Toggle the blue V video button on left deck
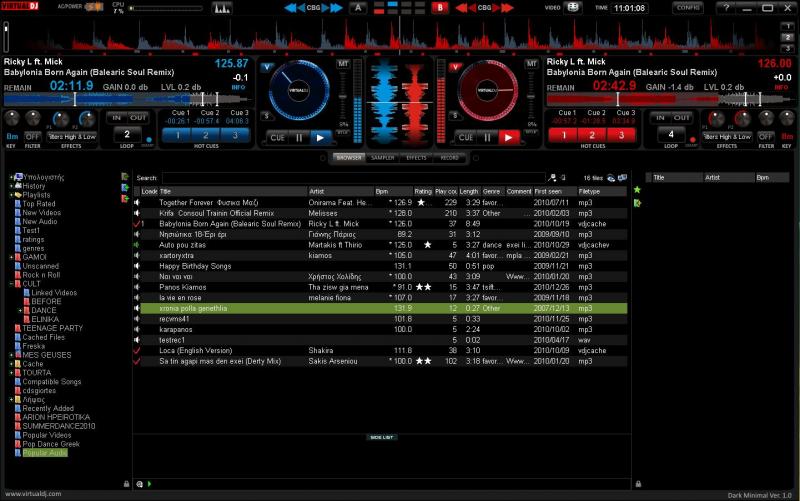 tap(267, 67)
